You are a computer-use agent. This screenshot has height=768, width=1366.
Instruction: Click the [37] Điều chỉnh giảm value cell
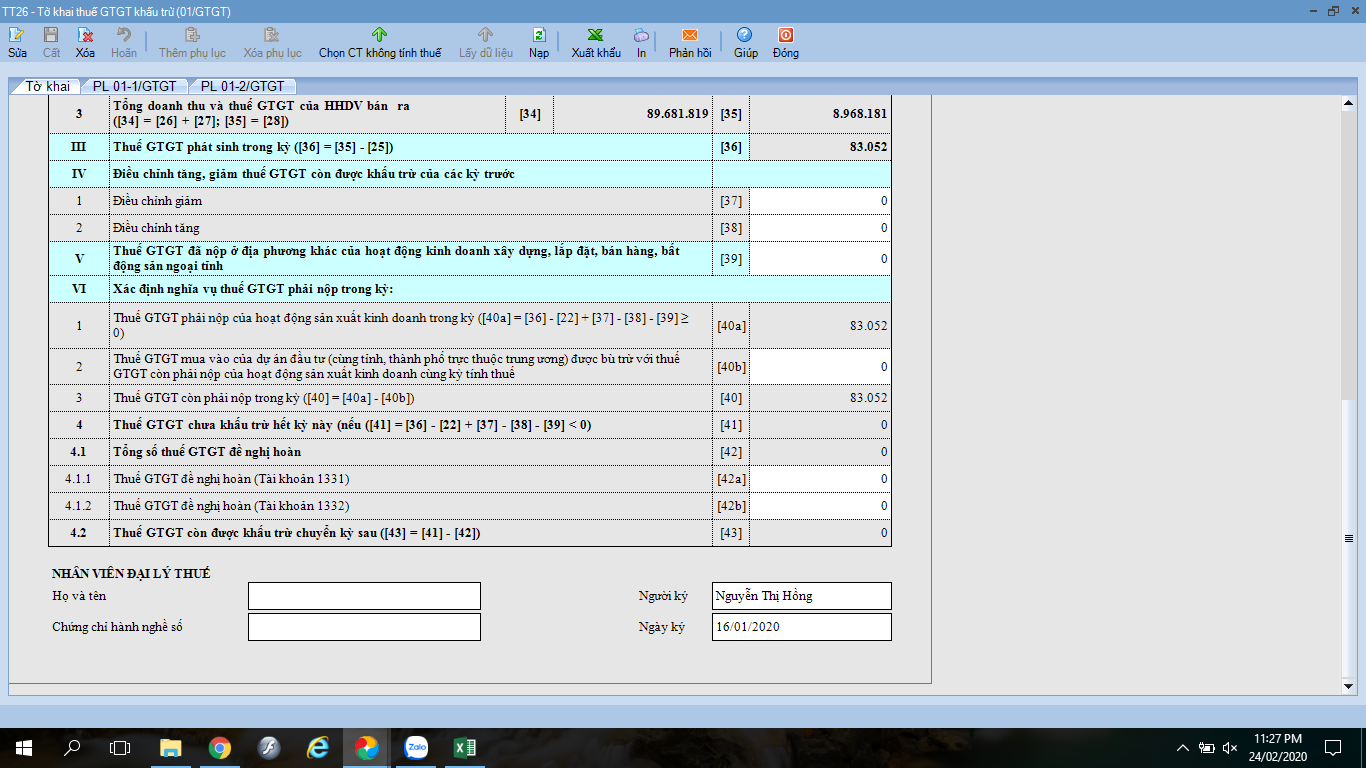820,201
